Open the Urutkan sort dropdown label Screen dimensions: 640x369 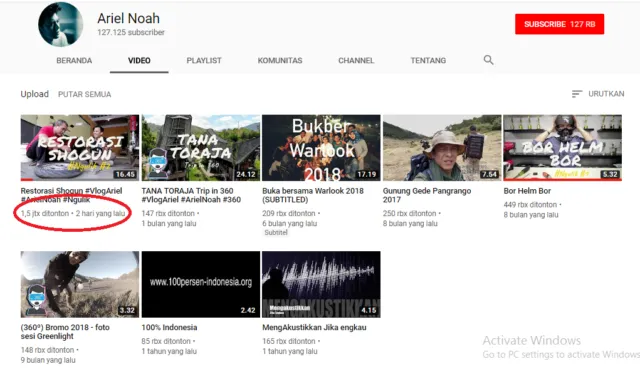pos(606,94)
